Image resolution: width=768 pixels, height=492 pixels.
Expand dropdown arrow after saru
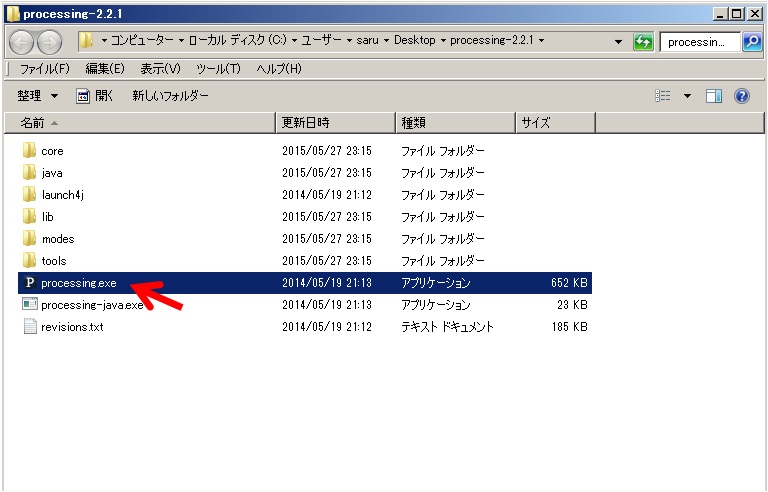point(386,41)
